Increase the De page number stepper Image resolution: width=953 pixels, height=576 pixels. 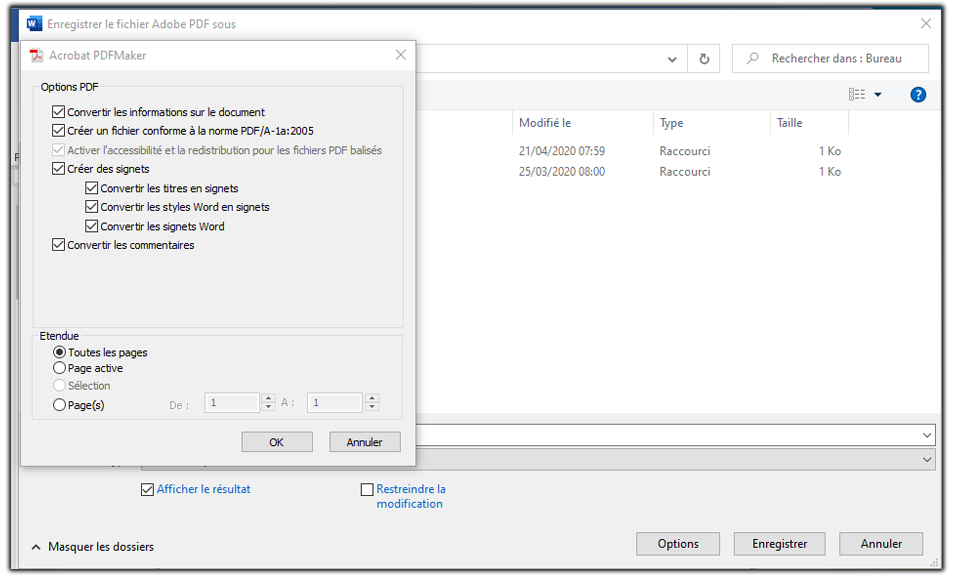267,398
